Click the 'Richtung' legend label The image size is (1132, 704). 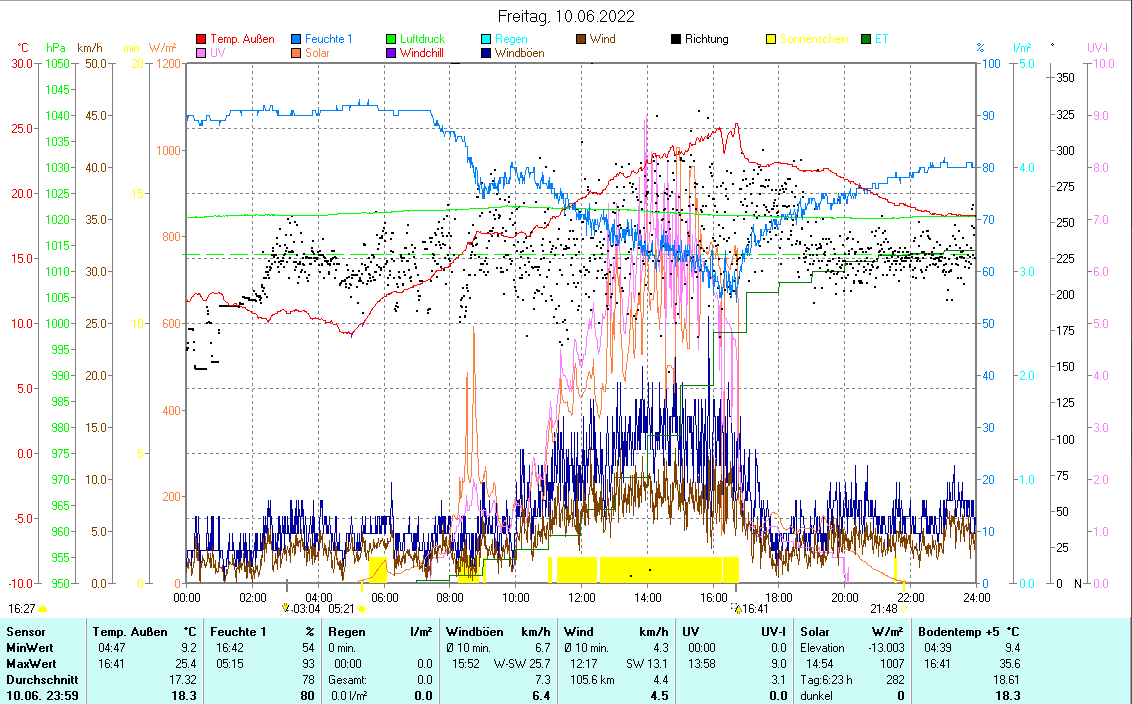pyautogui.click(x=707, y=39)
